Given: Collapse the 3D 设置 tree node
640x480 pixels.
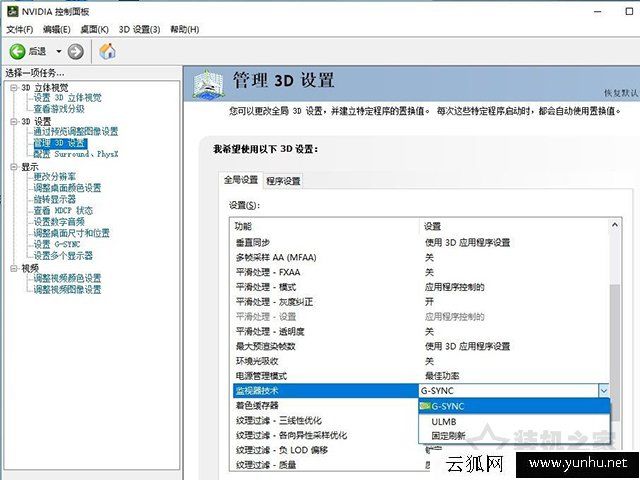Looking at the screenshot, I should pyautogui.click(x=14, y=121).
